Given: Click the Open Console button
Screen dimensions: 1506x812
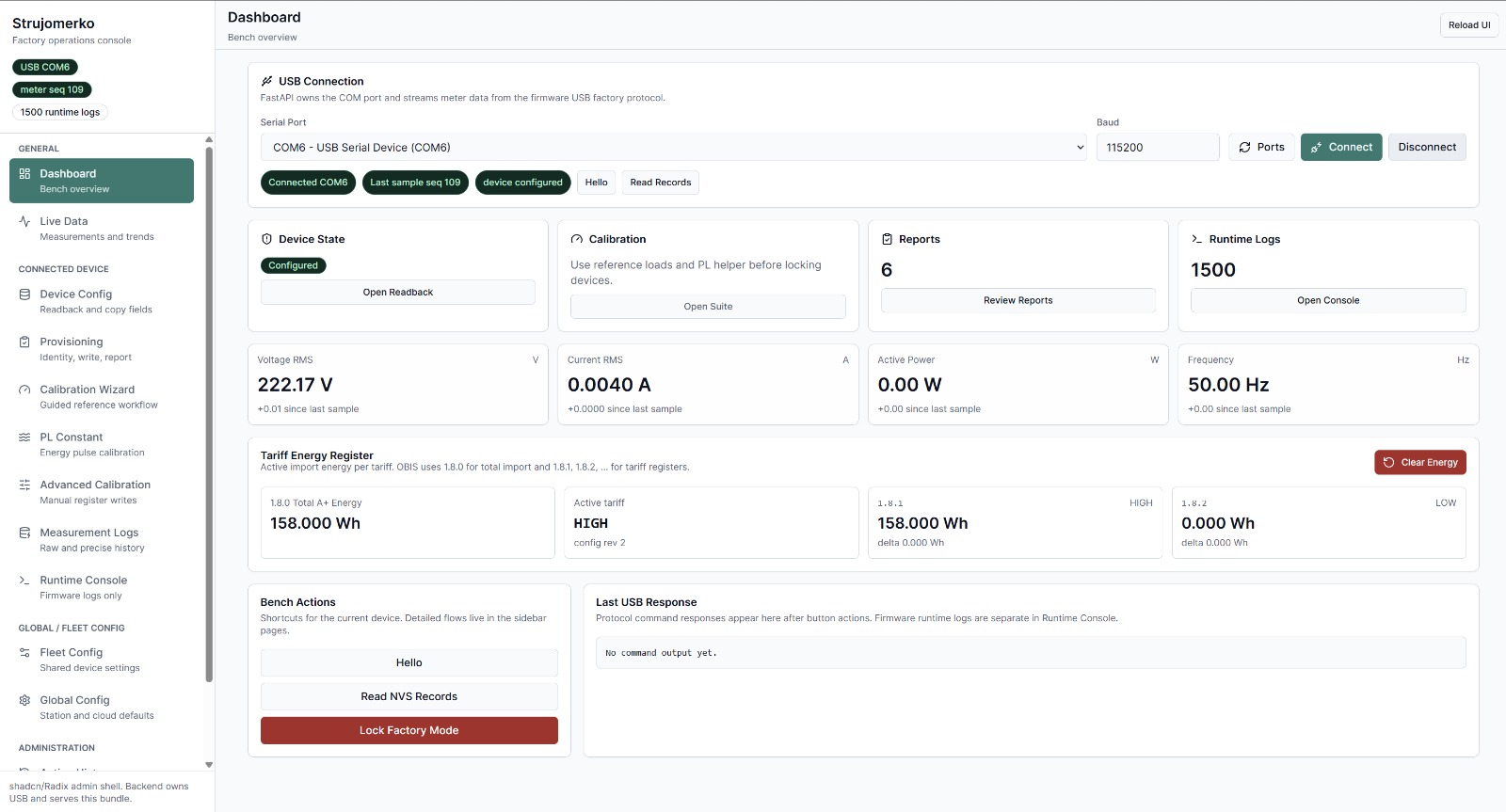Looking at the screenshot, I should 1328,300.
